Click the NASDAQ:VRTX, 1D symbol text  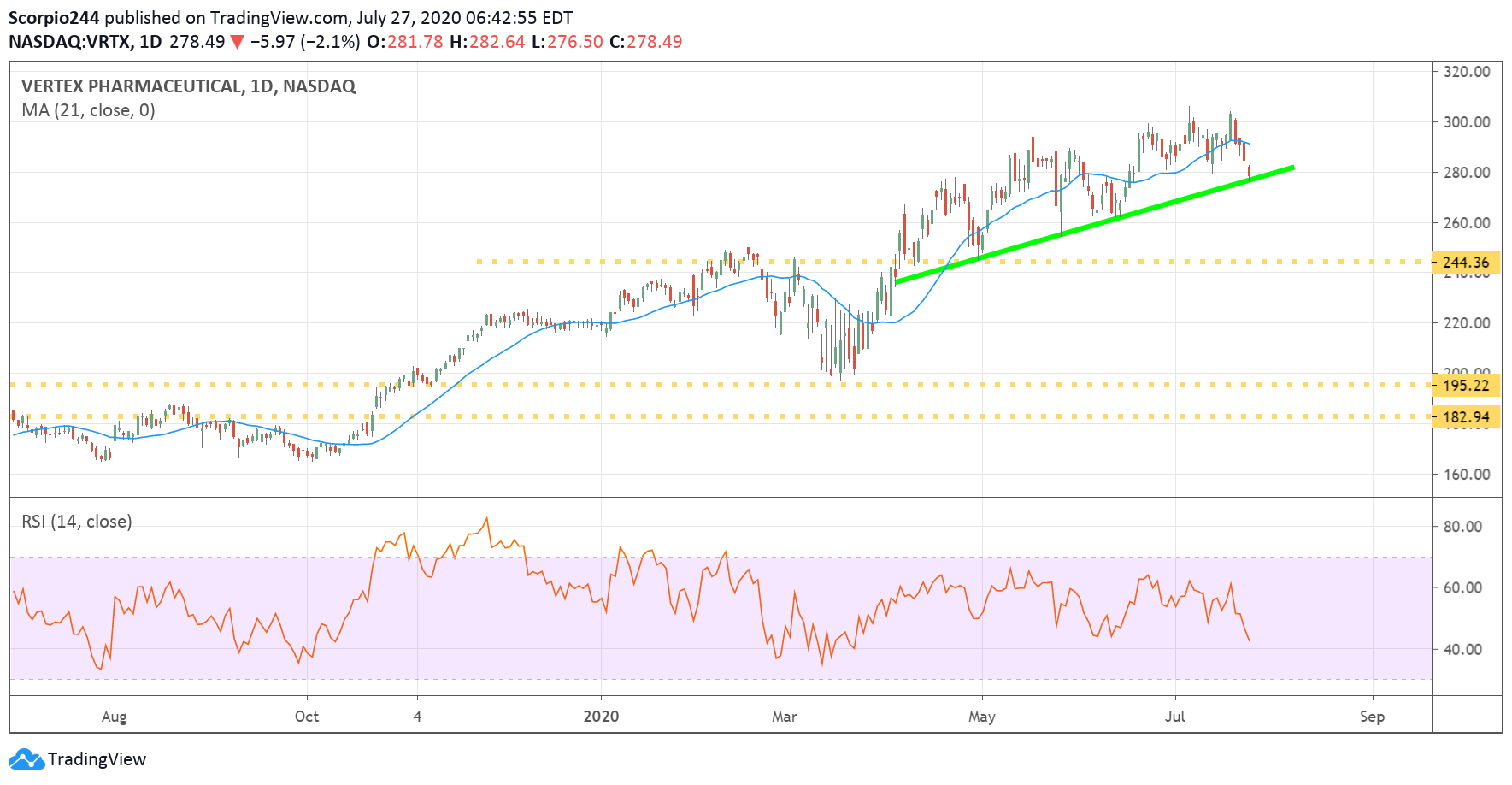point(85,42)
